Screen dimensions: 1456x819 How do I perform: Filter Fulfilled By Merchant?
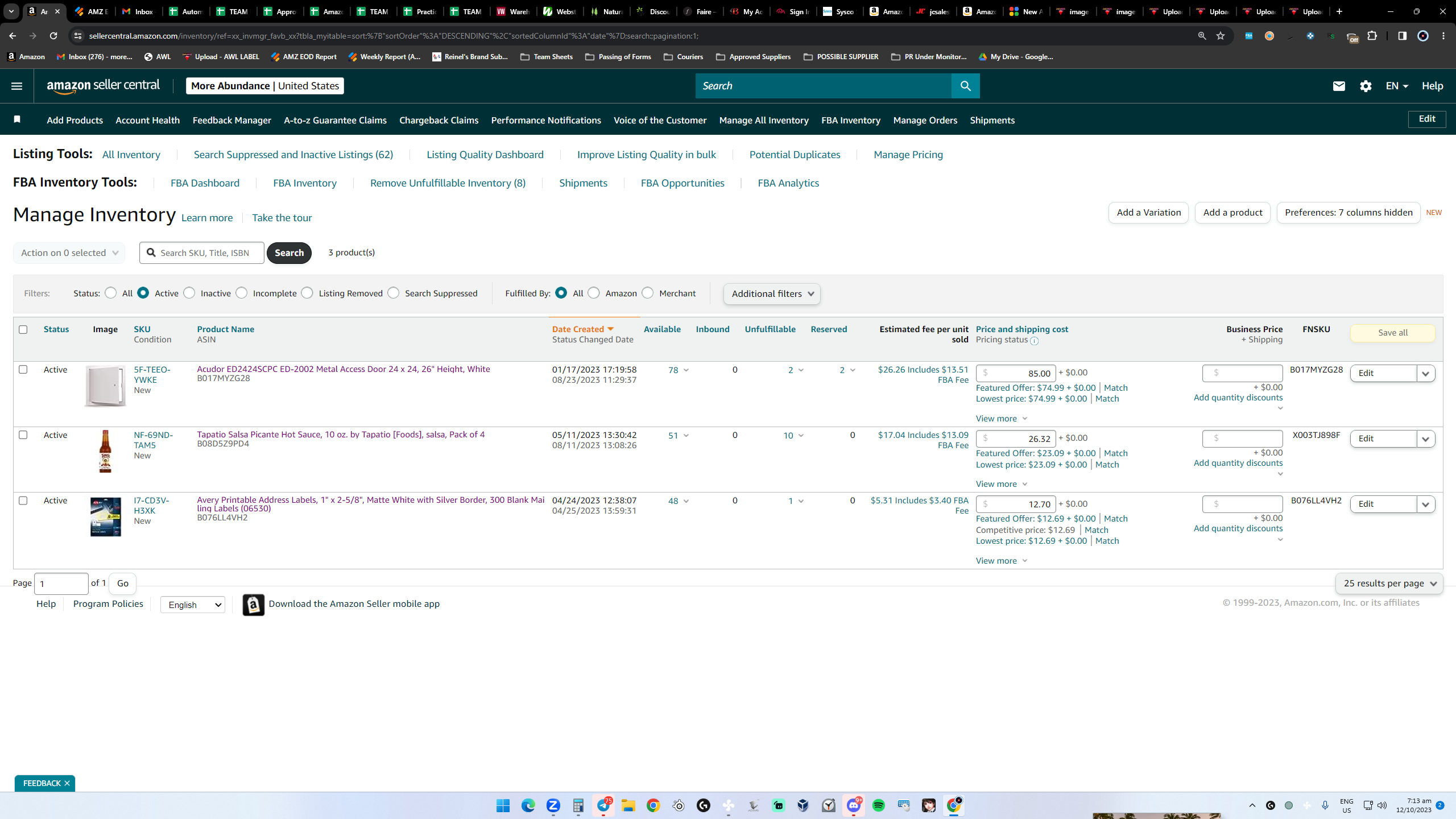(648, 293)
